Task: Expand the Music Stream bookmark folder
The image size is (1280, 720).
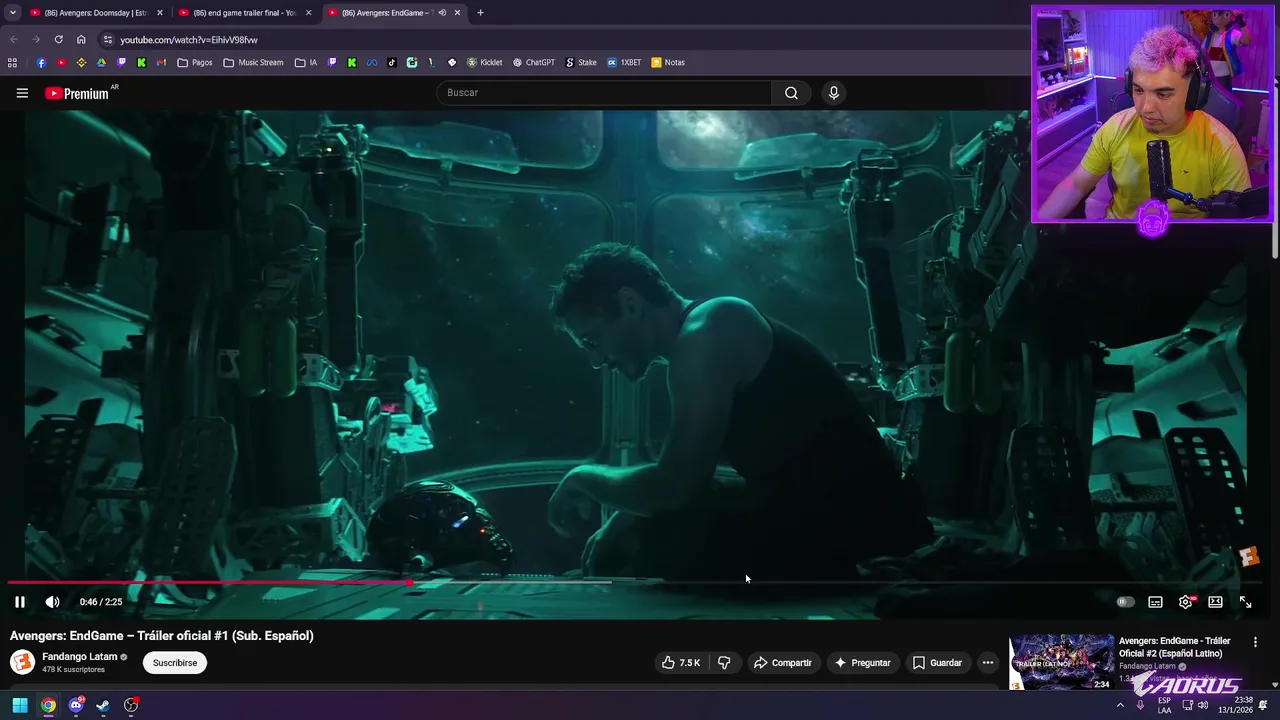Action: (254, 62)
